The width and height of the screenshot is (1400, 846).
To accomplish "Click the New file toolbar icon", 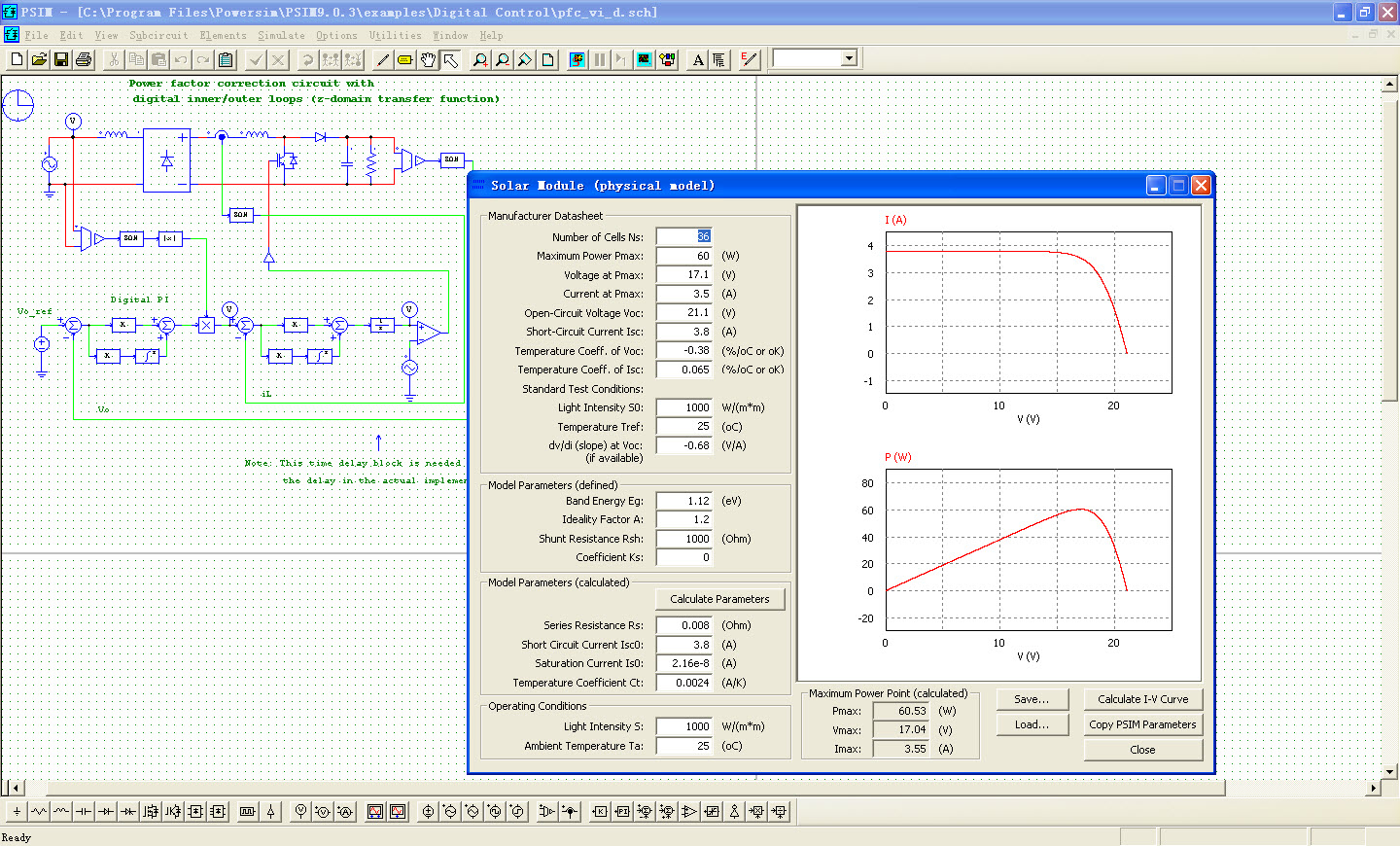I will [17, 59].
